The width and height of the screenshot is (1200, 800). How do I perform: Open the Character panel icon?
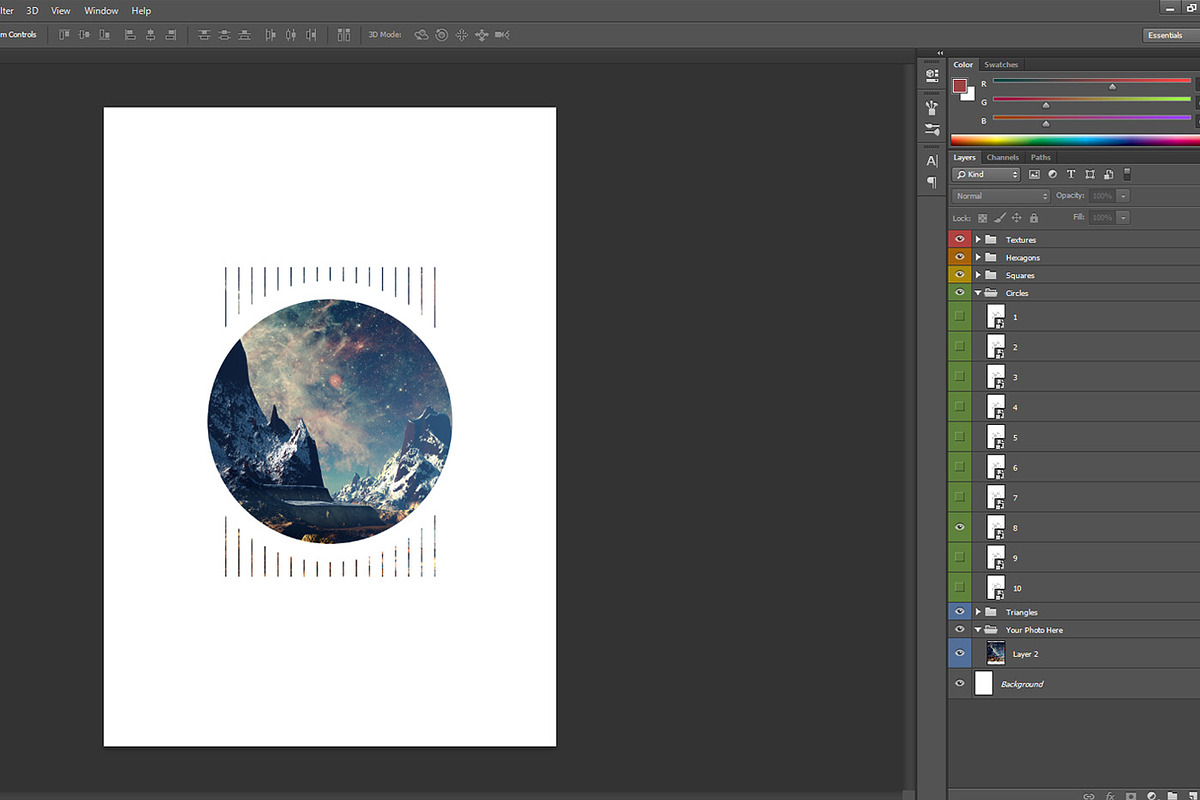pos(932,160)
